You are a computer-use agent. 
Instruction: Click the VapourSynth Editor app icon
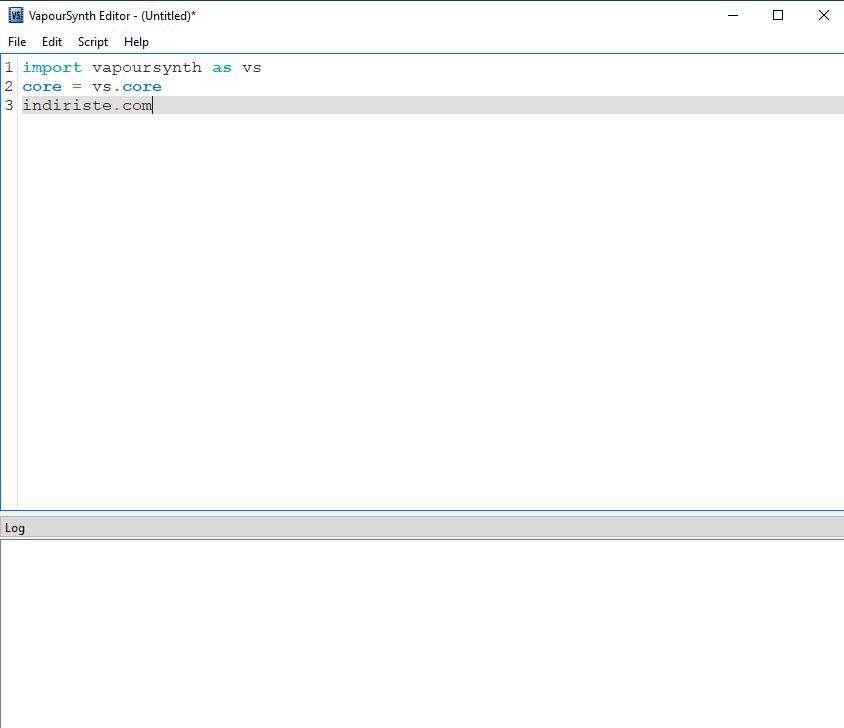16,16
